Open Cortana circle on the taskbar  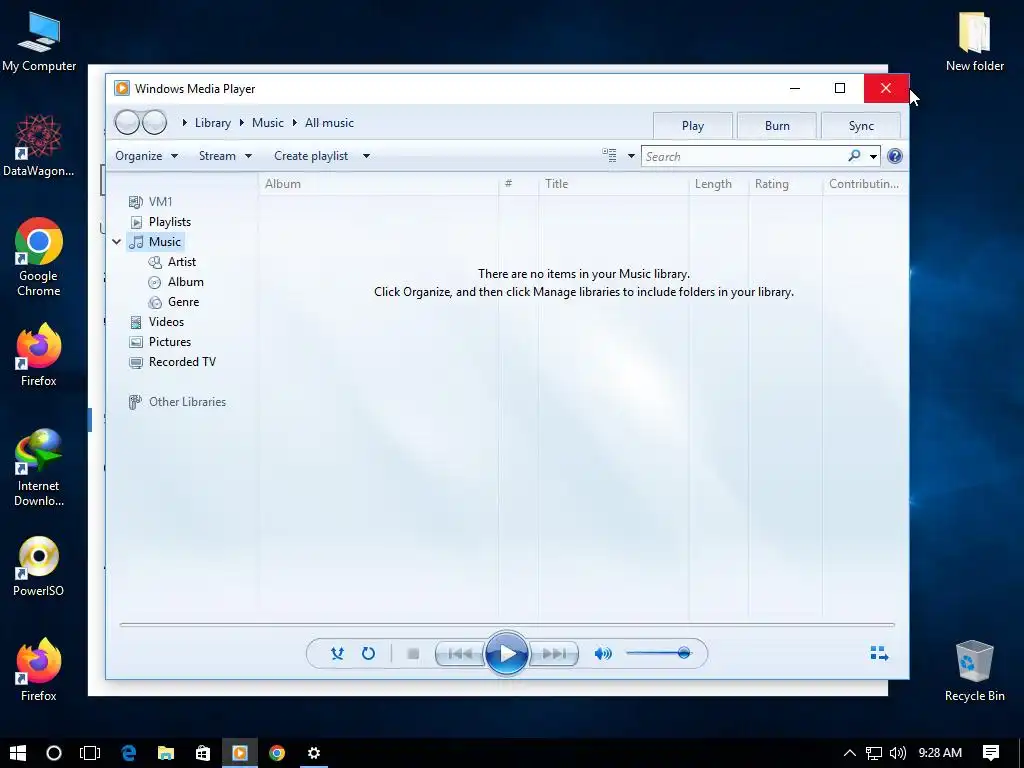(54, 753)
